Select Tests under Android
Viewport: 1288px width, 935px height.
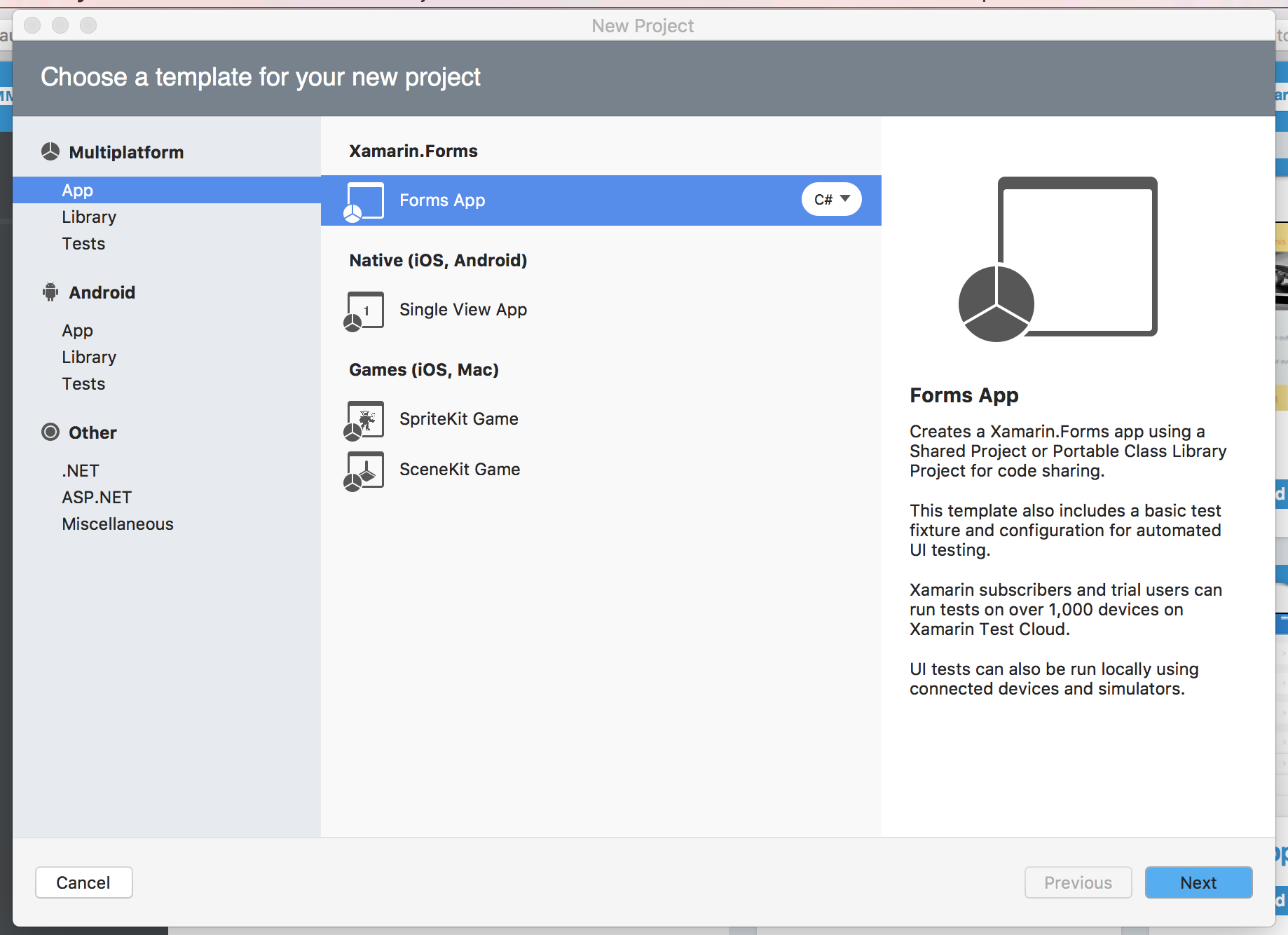(83, 383)
